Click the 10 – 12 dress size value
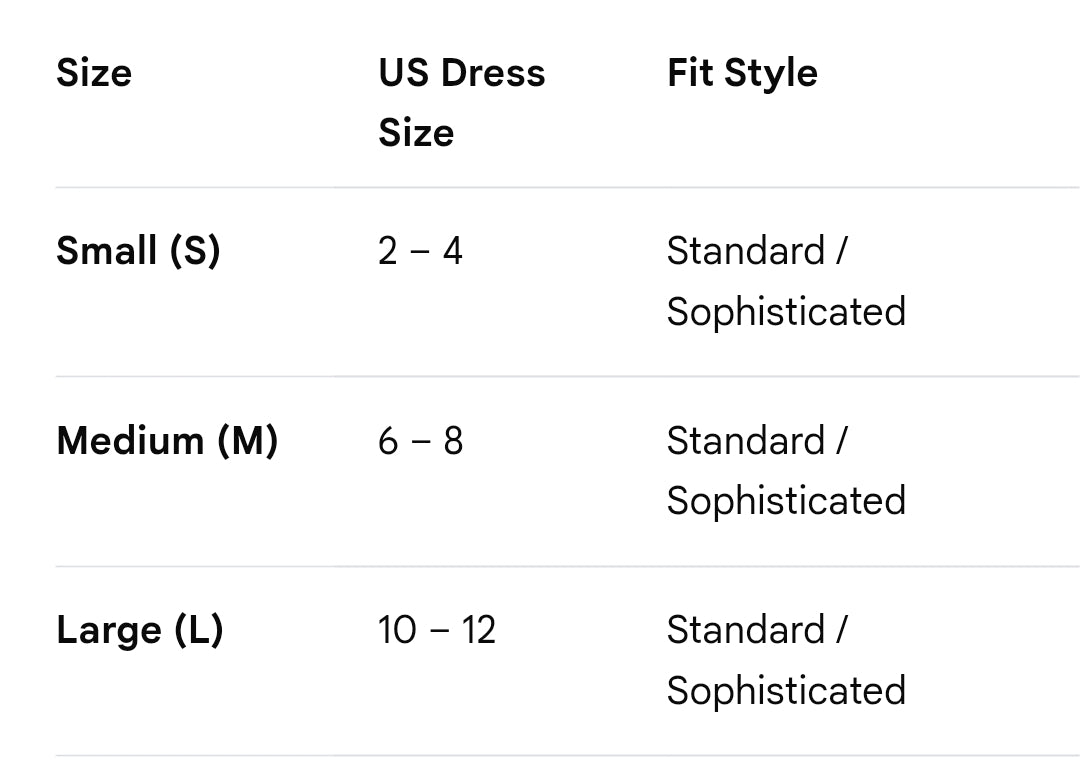This screenshot has height=770, width=1080. pos(436,631)
